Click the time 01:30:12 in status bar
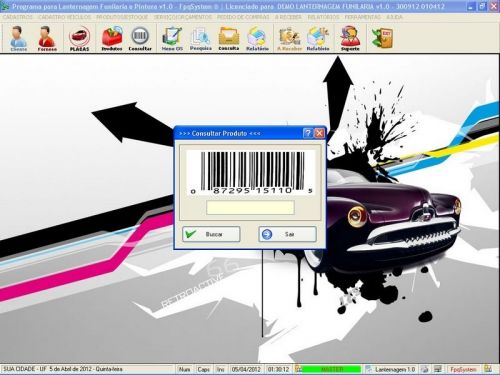This screenshot has width=500, height=375. 278,369
